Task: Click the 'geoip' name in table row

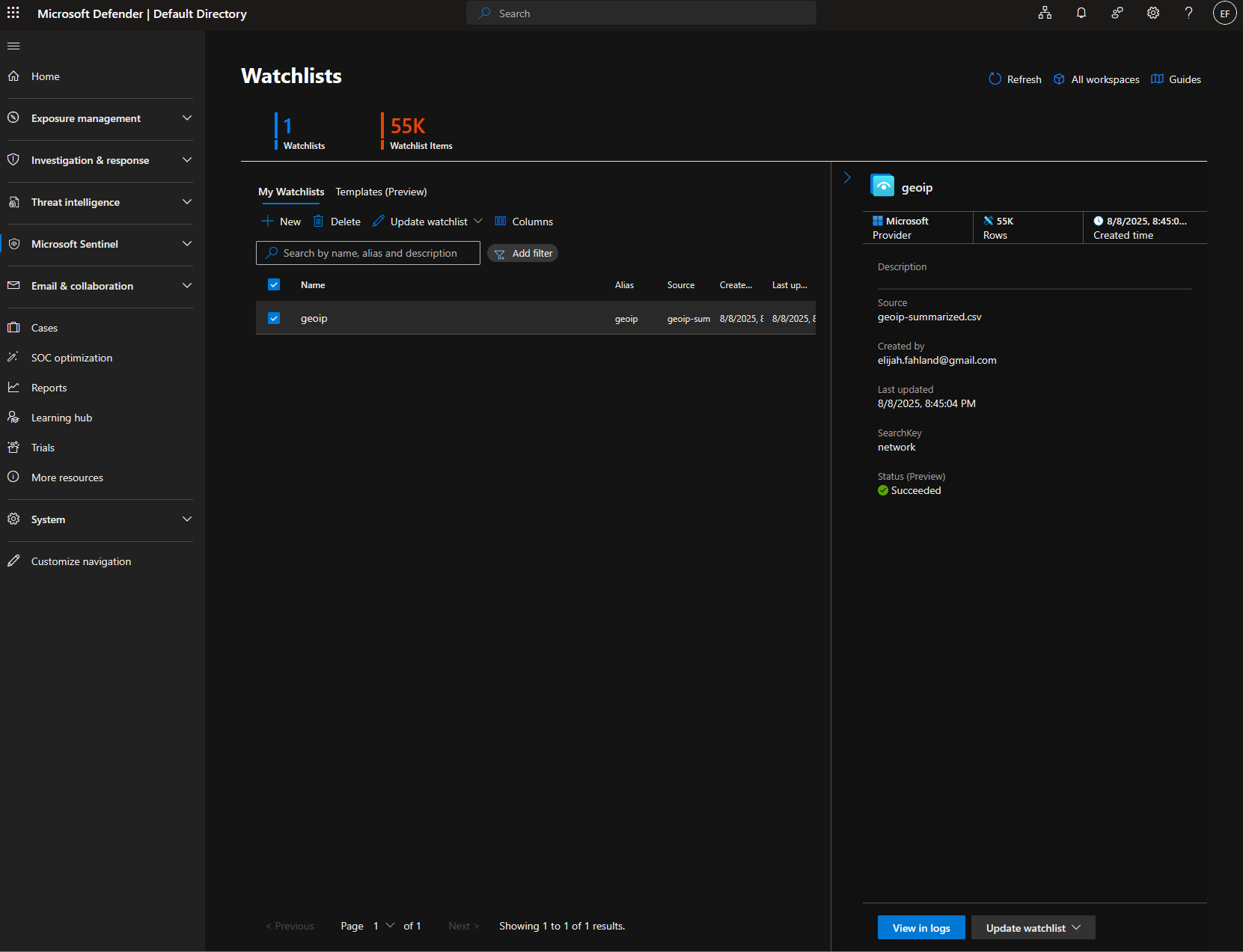Action: pyautogui.click(x=314, y=318)
